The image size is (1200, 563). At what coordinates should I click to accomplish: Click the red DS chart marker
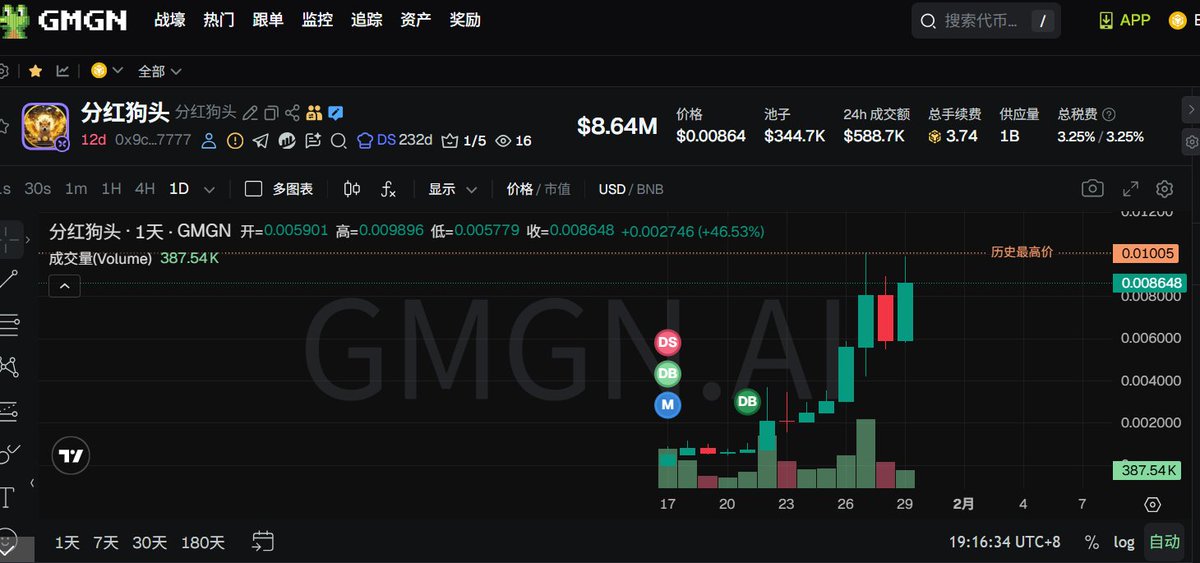668,342
